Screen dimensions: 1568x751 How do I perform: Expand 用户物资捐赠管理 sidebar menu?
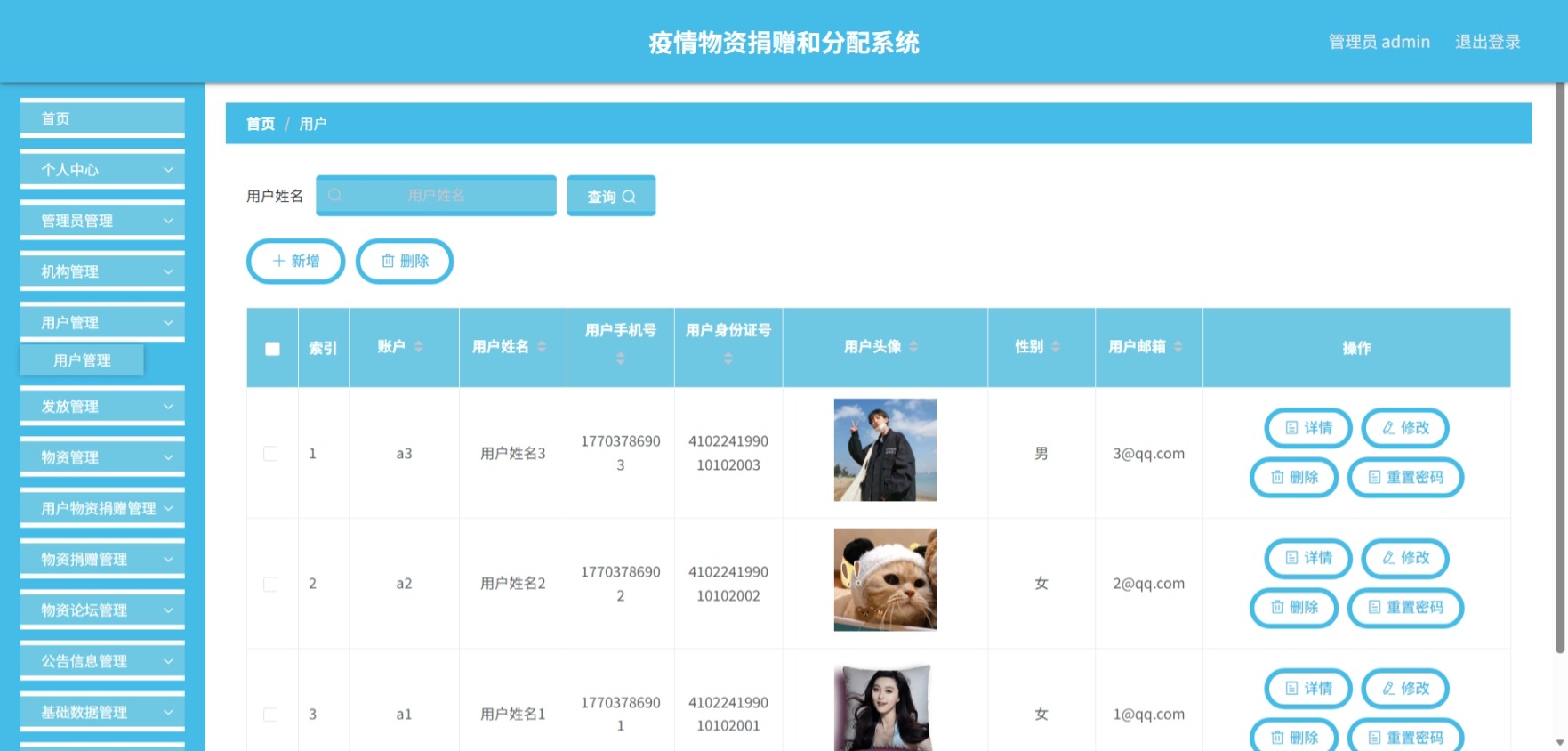pyautogui.click(x=102, y=508)
